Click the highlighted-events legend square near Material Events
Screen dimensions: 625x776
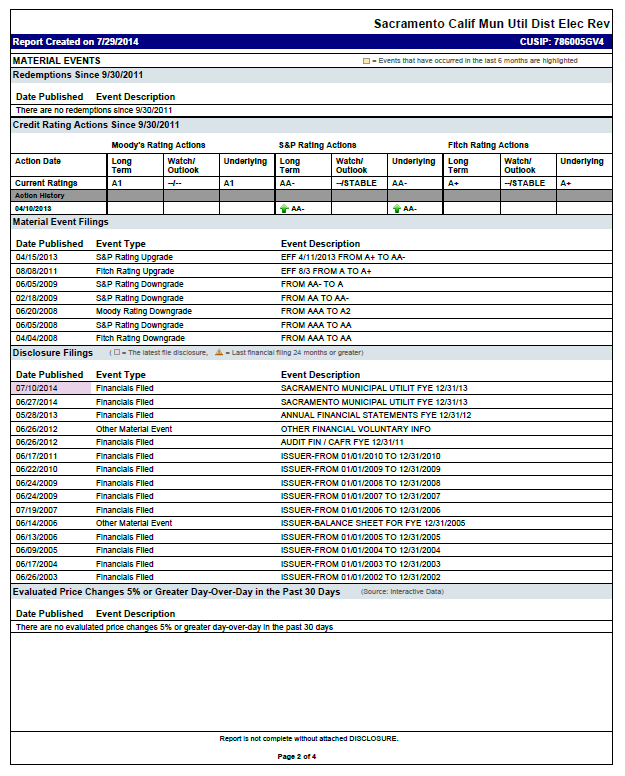(366, 61)
